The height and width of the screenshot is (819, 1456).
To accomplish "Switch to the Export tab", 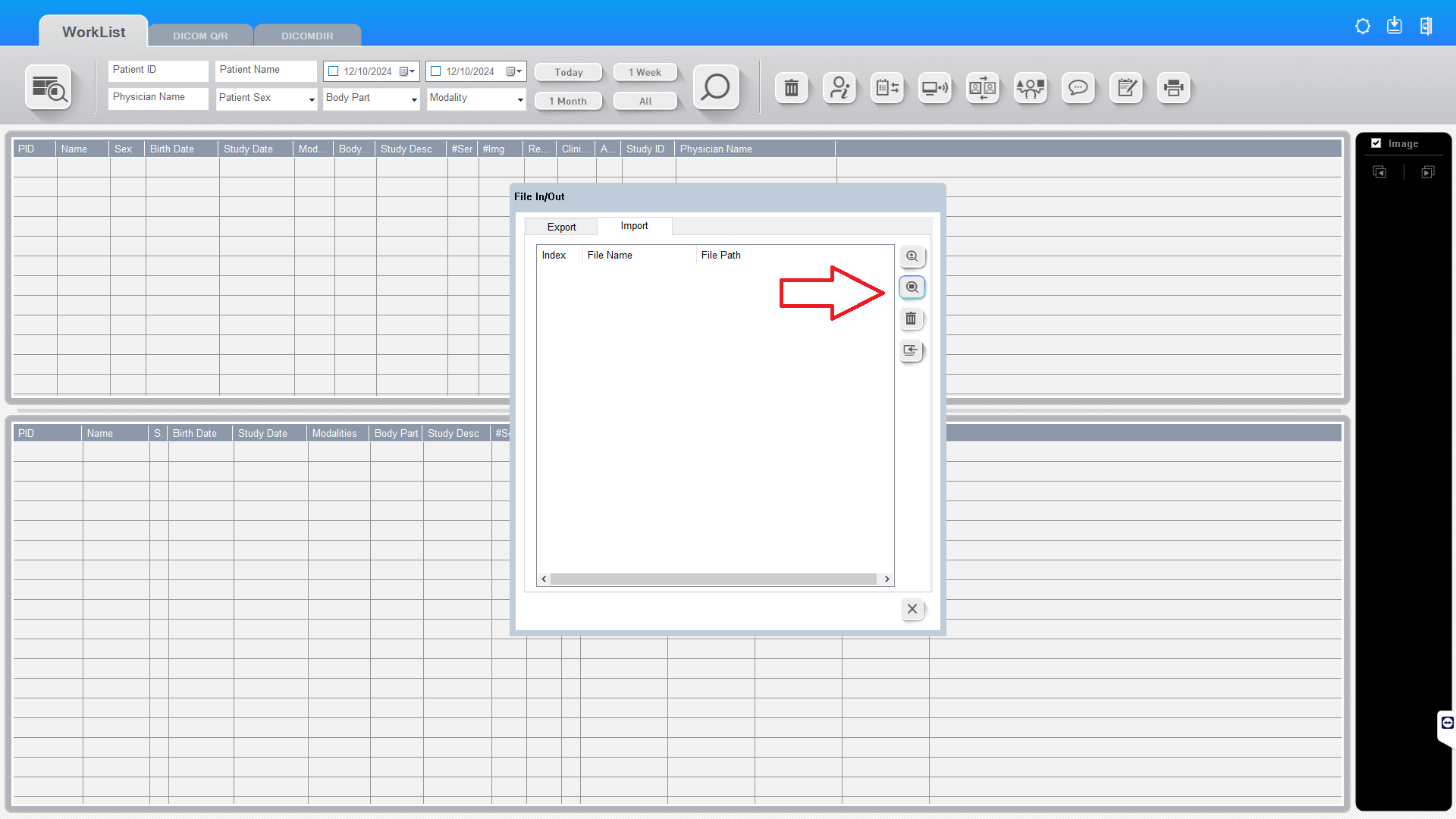I will (561, 227).
